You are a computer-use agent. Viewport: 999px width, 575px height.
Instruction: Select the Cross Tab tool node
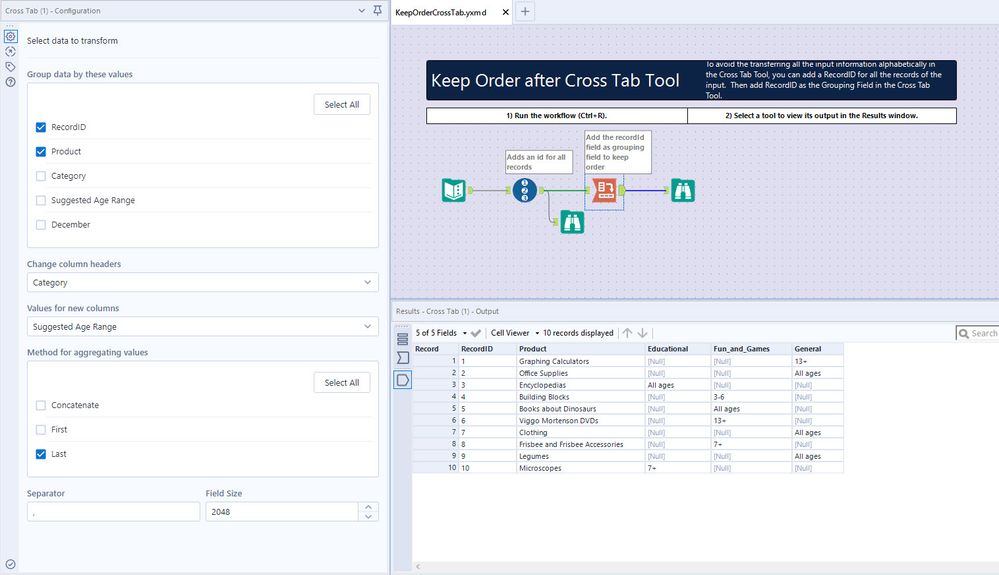point(604,190)
